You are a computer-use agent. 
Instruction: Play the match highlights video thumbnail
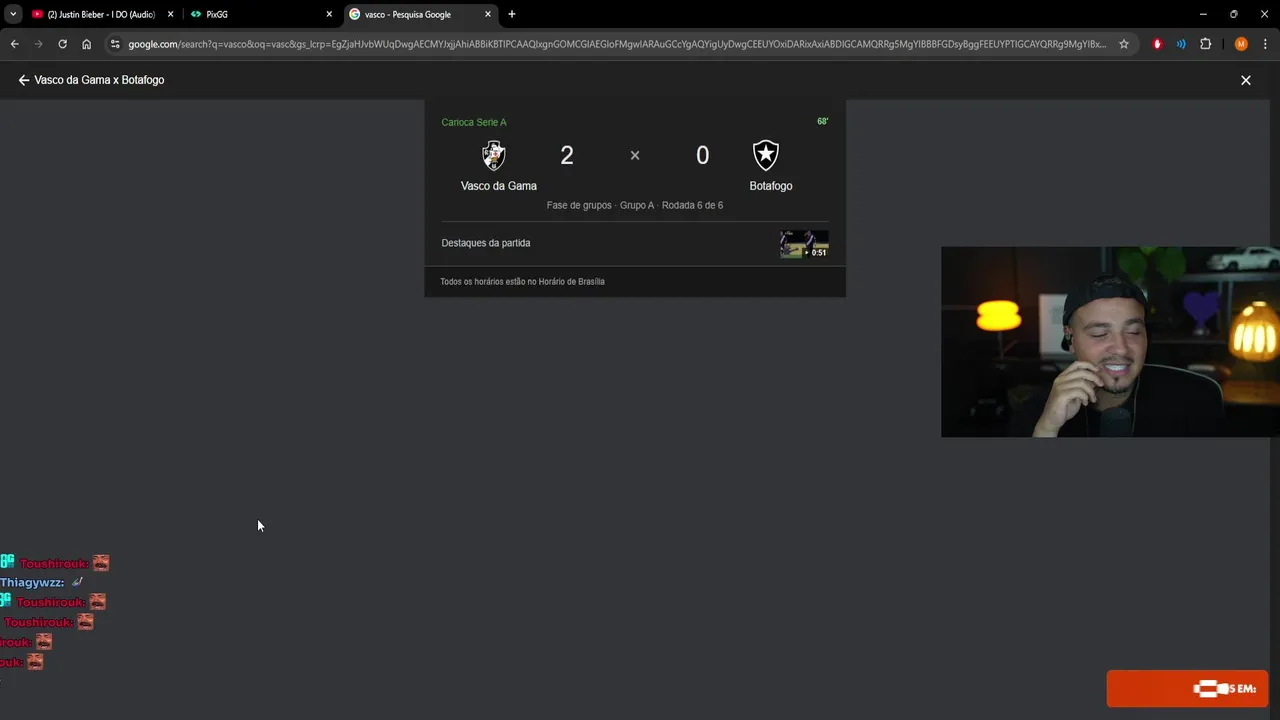[x=804, y=244]
